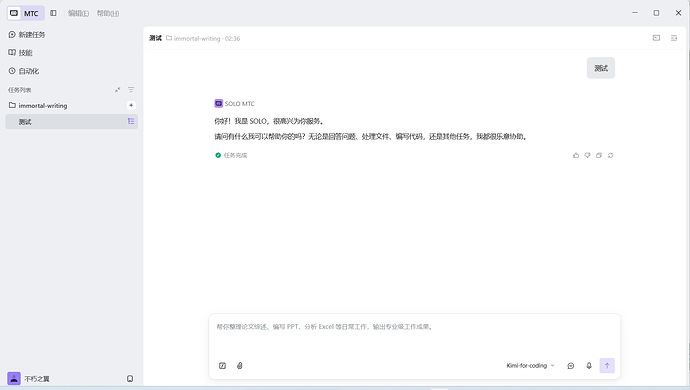Screen dimensions: 690x390
Task: Collapse all folders in the task list
Action: pos(117,90)
